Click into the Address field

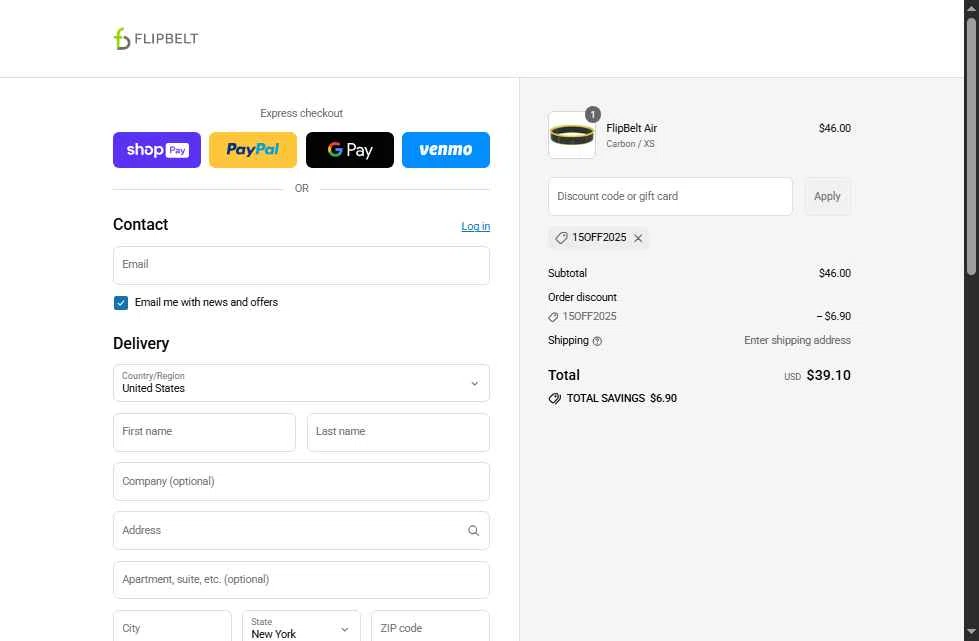click(302, 531)
